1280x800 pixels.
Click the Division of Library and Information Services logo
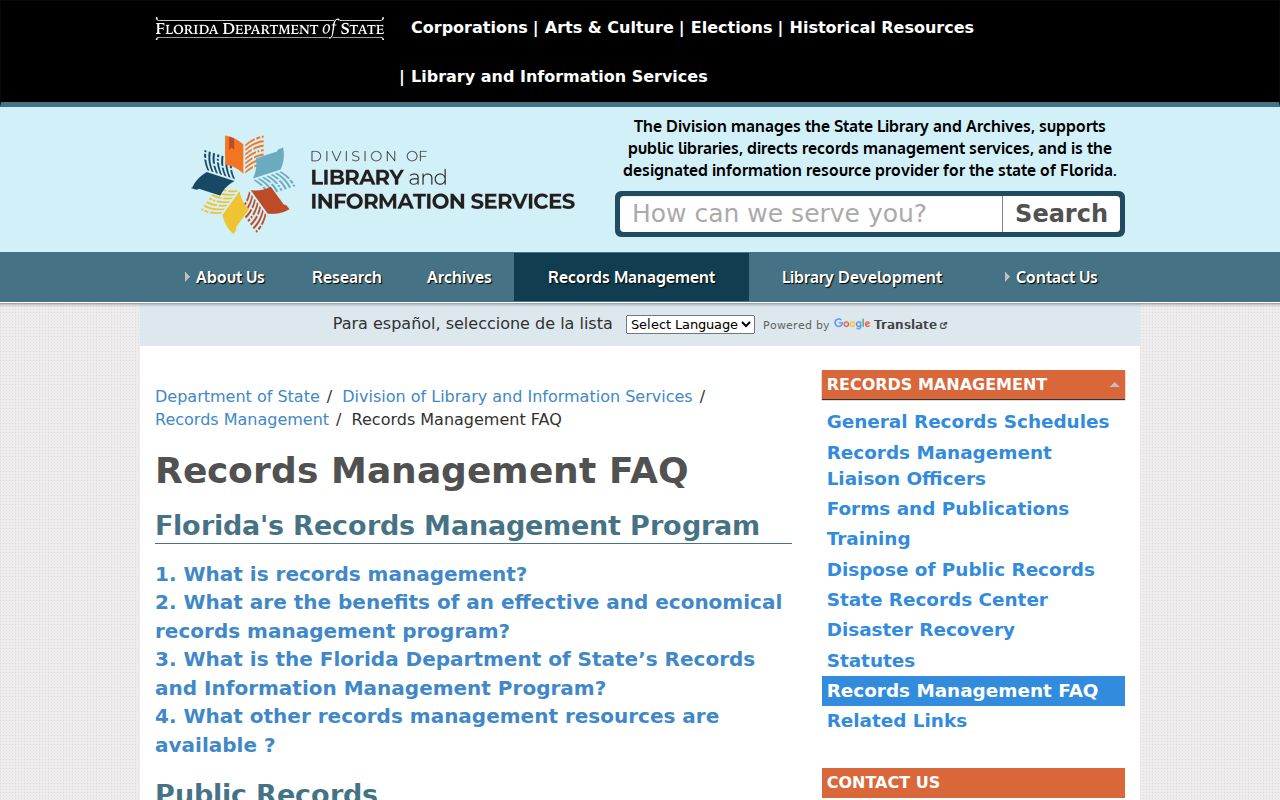point(383,184)
